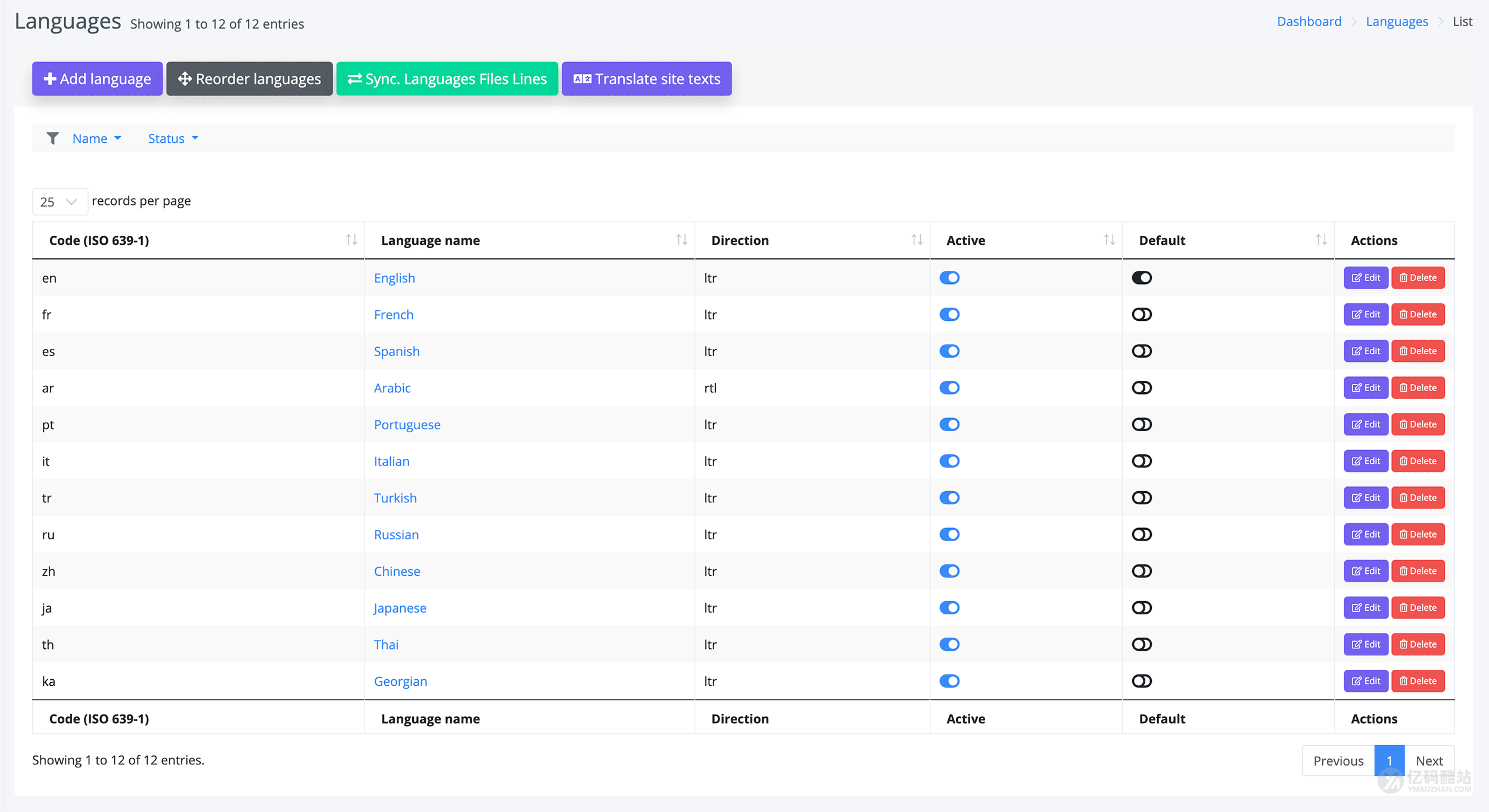Open the Name filter dropdown

tap(96, 138)
